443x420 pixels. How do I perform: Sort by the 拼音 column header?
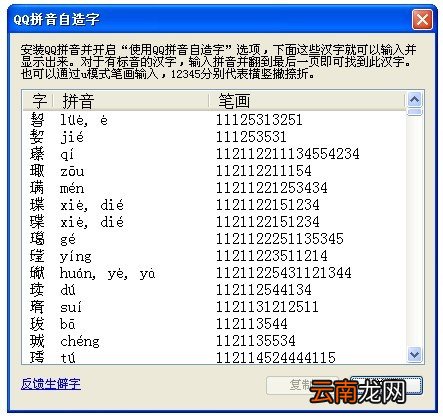coord(131,101)
